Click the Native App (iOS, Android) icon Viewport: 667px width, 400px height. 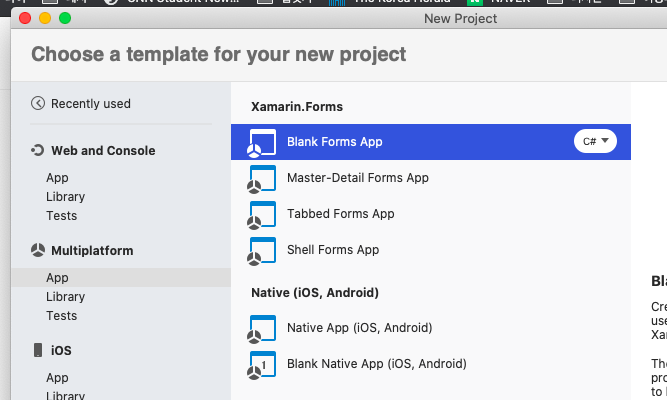point(262,329)
